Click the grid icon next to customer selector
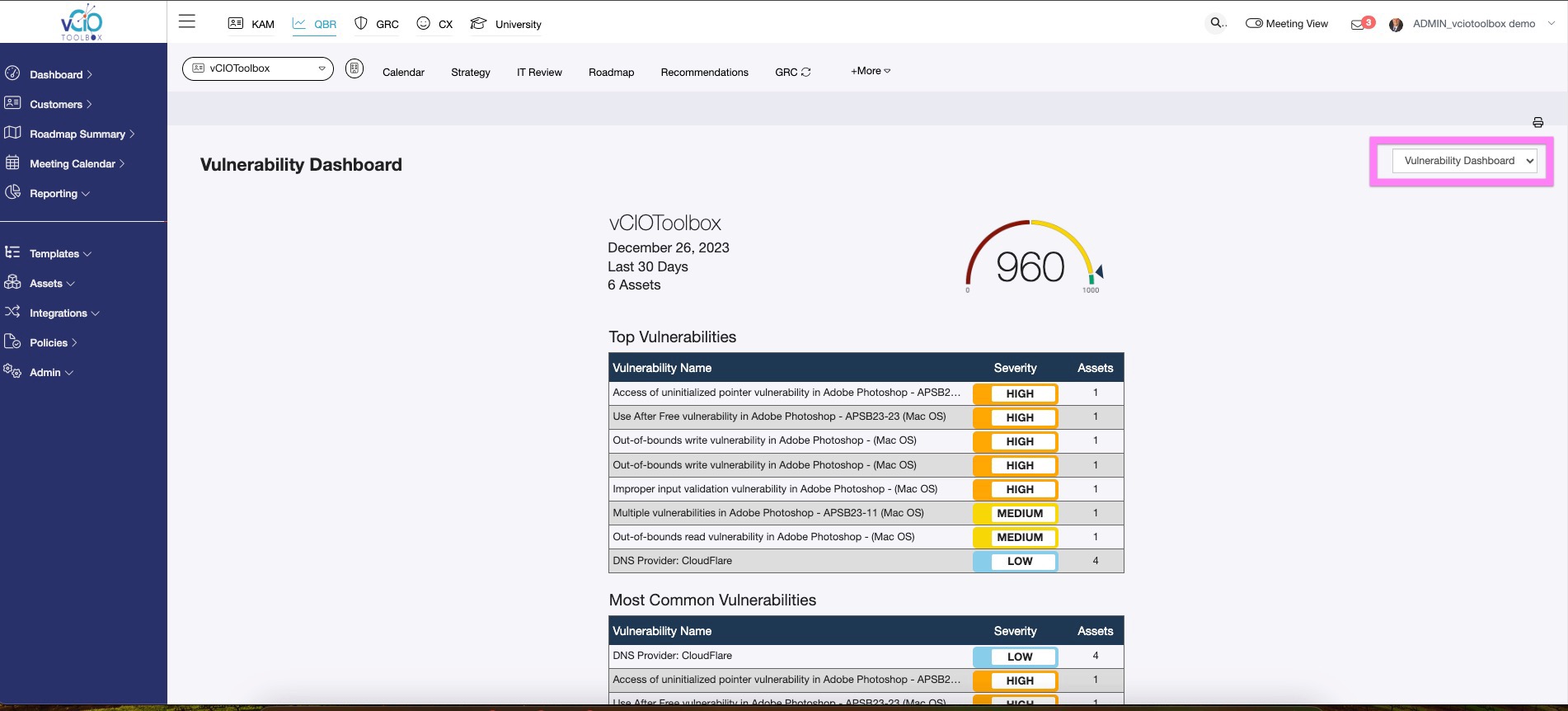Screen dimensions: 1568x711 pyautogui.click(x=354, y=68)
